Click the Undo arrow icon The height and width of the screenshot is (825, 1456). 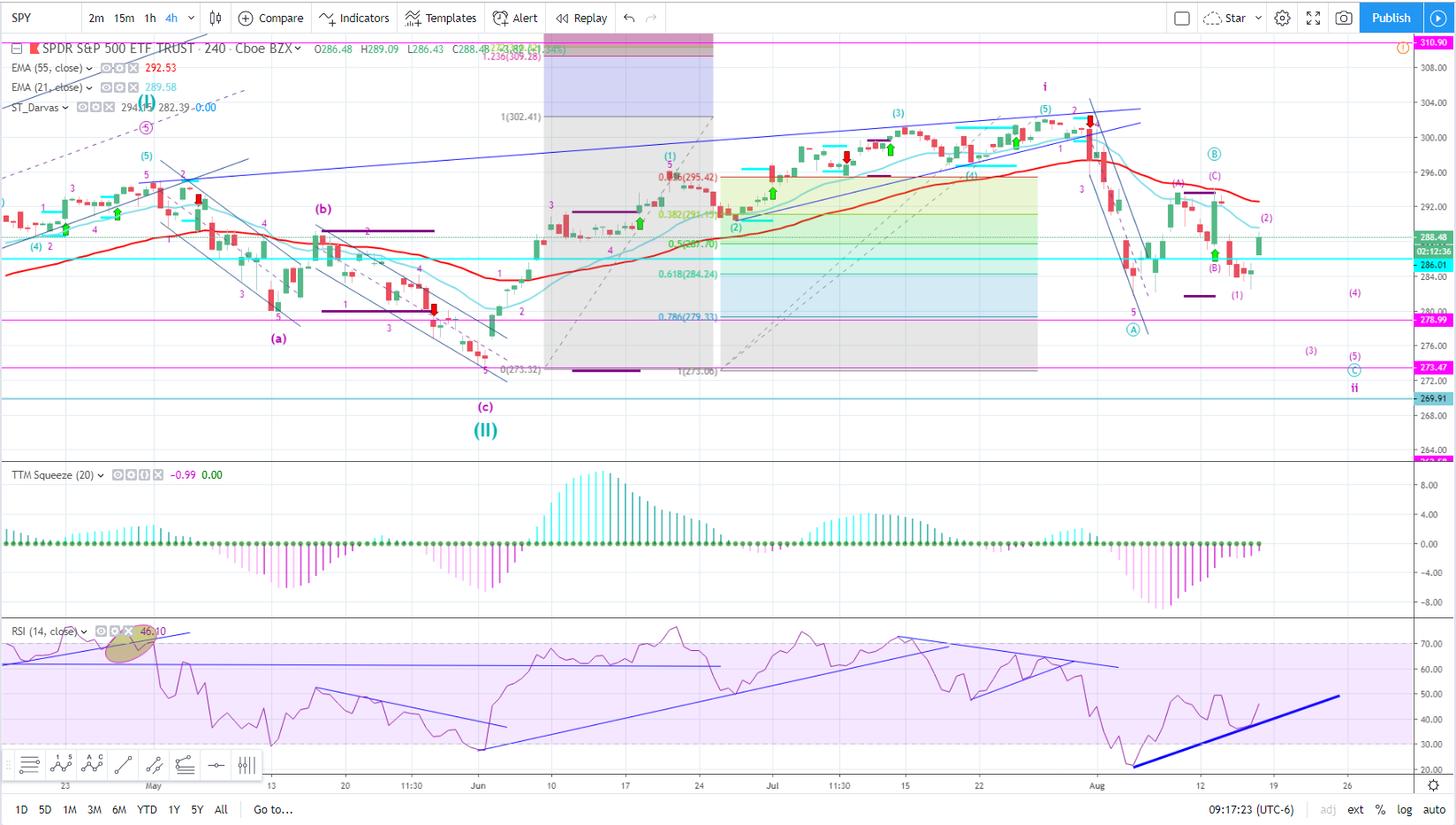629,18
